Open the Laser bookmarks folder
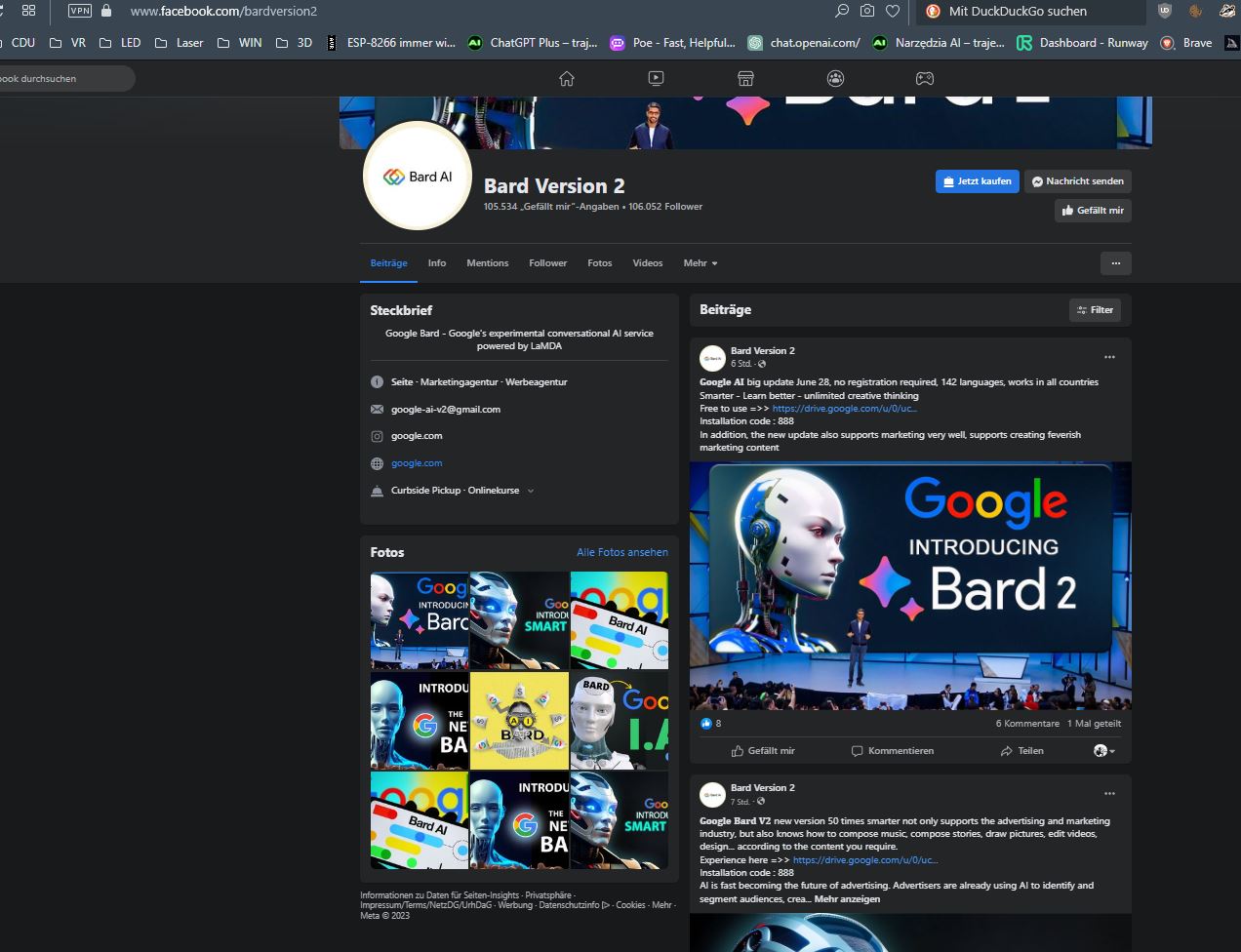1241x952 pixels. click(180, 43)
